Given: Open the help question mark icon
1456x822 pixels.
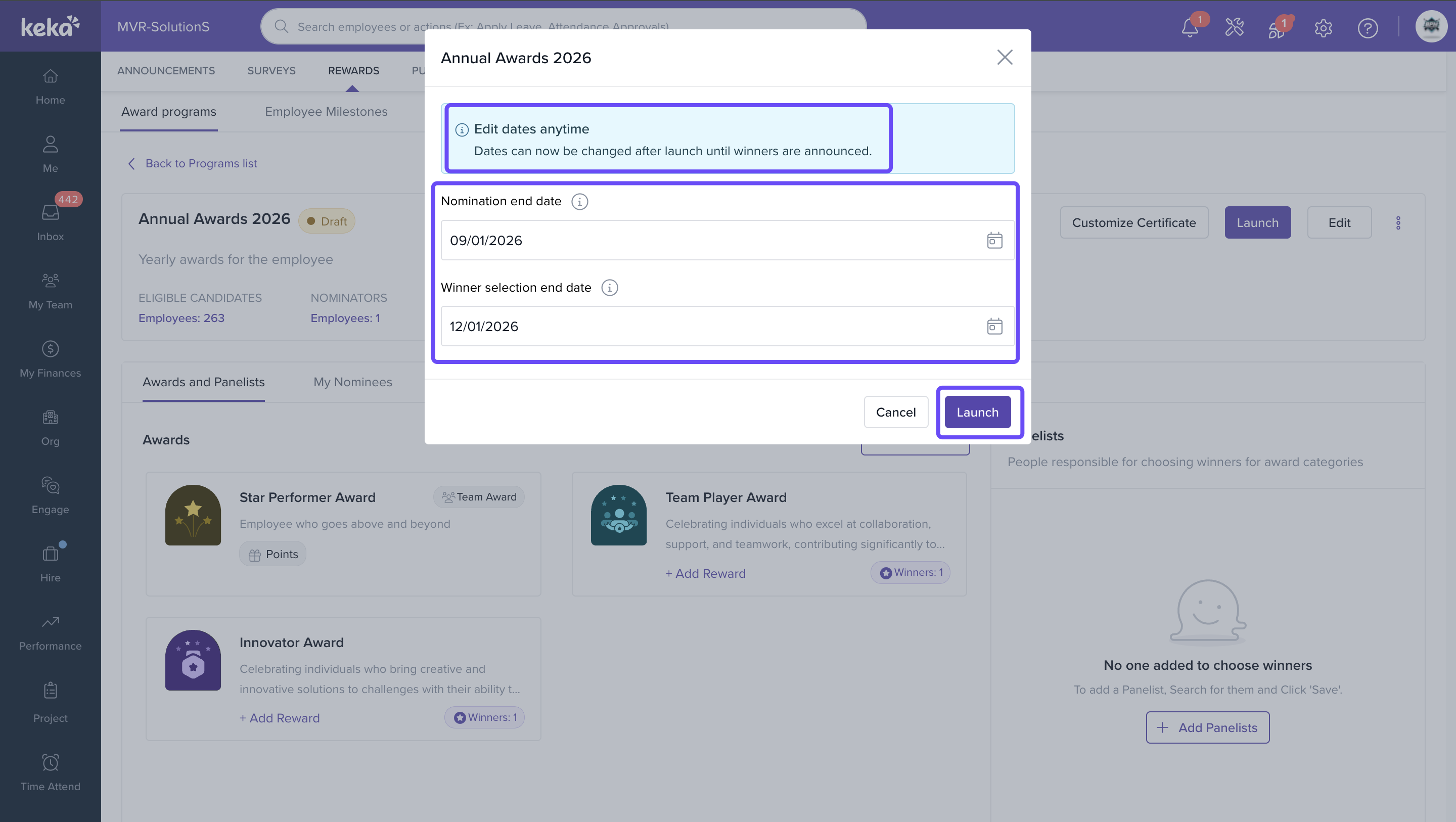Looking at the screenshot, I should pyautogui.click(x=1367, y=27).
